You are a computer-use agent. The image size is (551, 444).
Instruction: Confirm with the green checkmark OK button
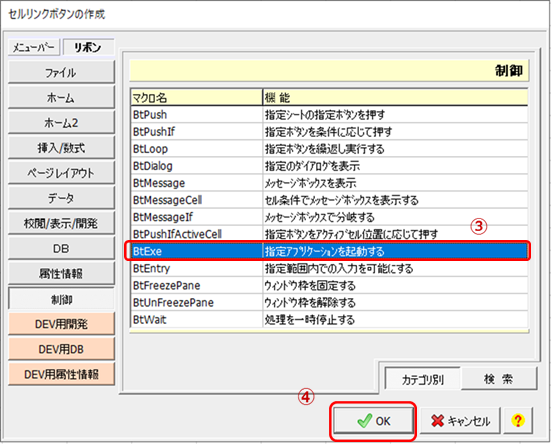(373, 420)
